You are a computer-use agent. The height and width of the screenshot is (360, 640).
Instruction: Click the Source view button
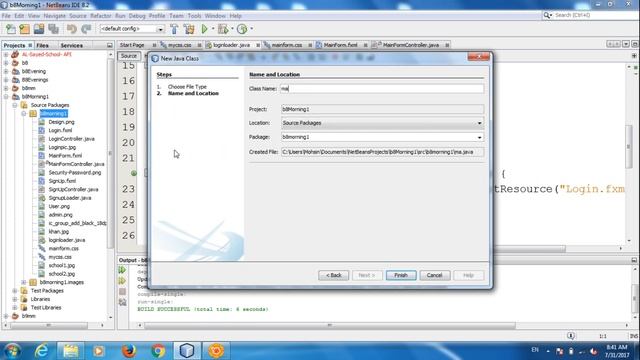pyautogui.click(x=129, y=56)
